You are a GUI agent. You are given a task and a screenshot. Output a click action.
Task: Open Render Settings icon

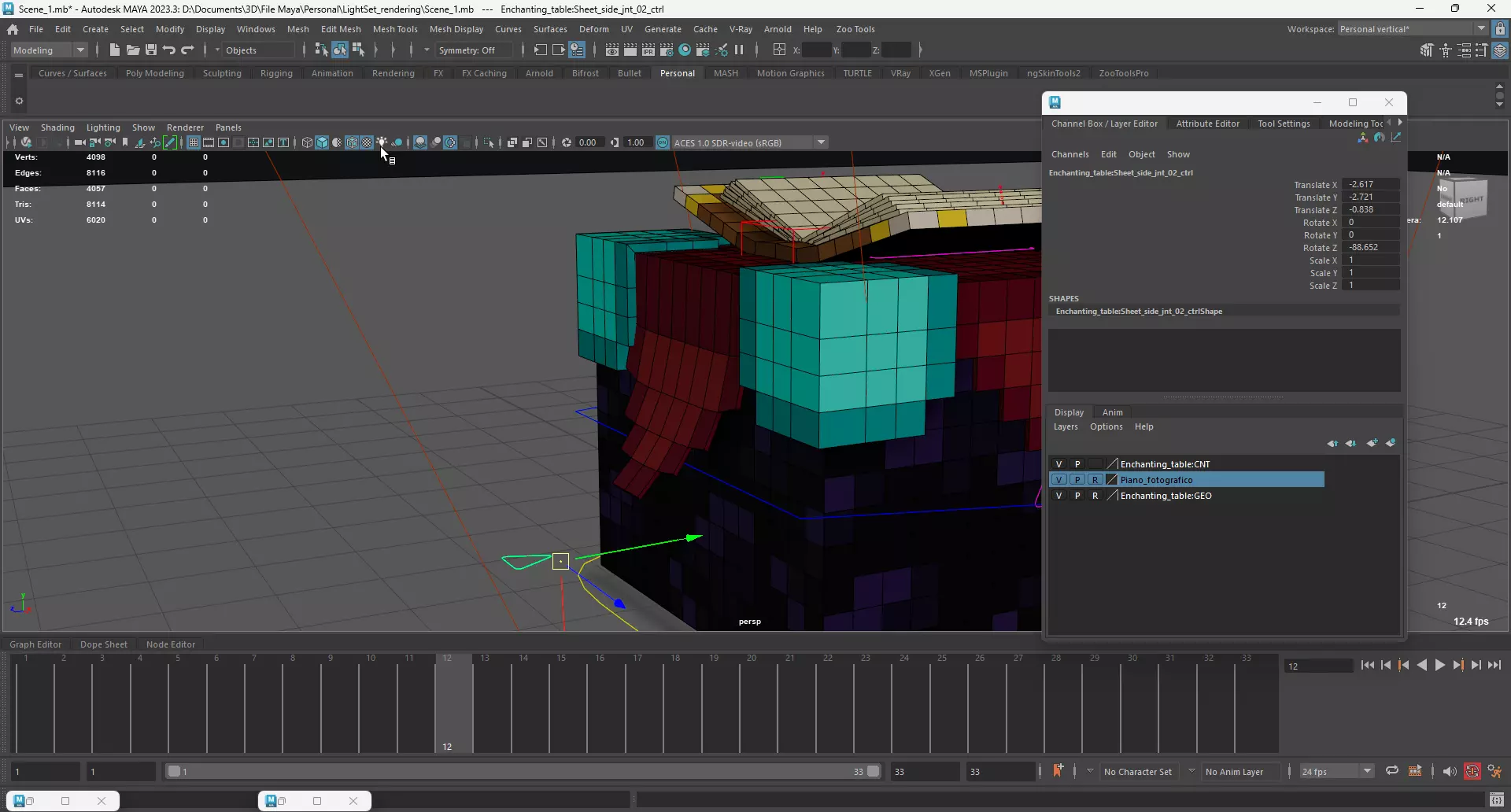(667, 50)
